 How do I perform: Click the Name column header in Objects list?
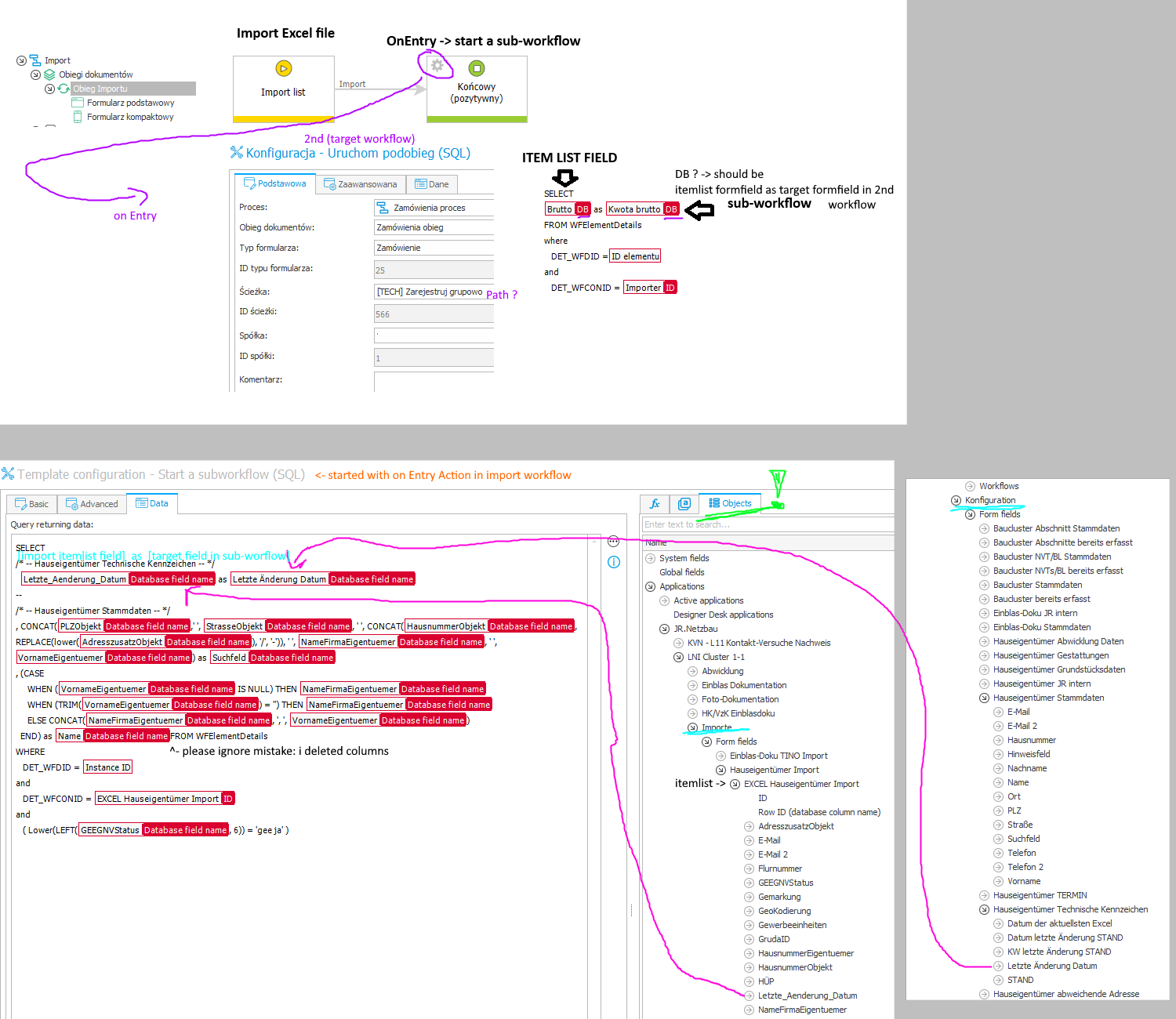pyautogui.click(x=768, y=542)
